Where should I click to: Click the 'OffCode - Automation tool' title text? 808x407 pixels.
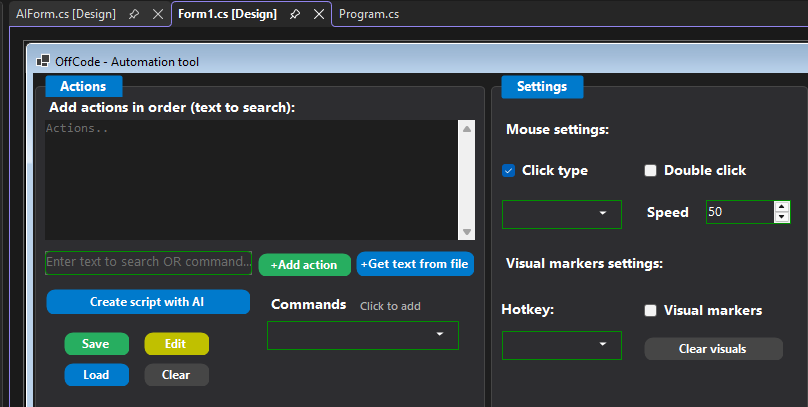(127, 62)
